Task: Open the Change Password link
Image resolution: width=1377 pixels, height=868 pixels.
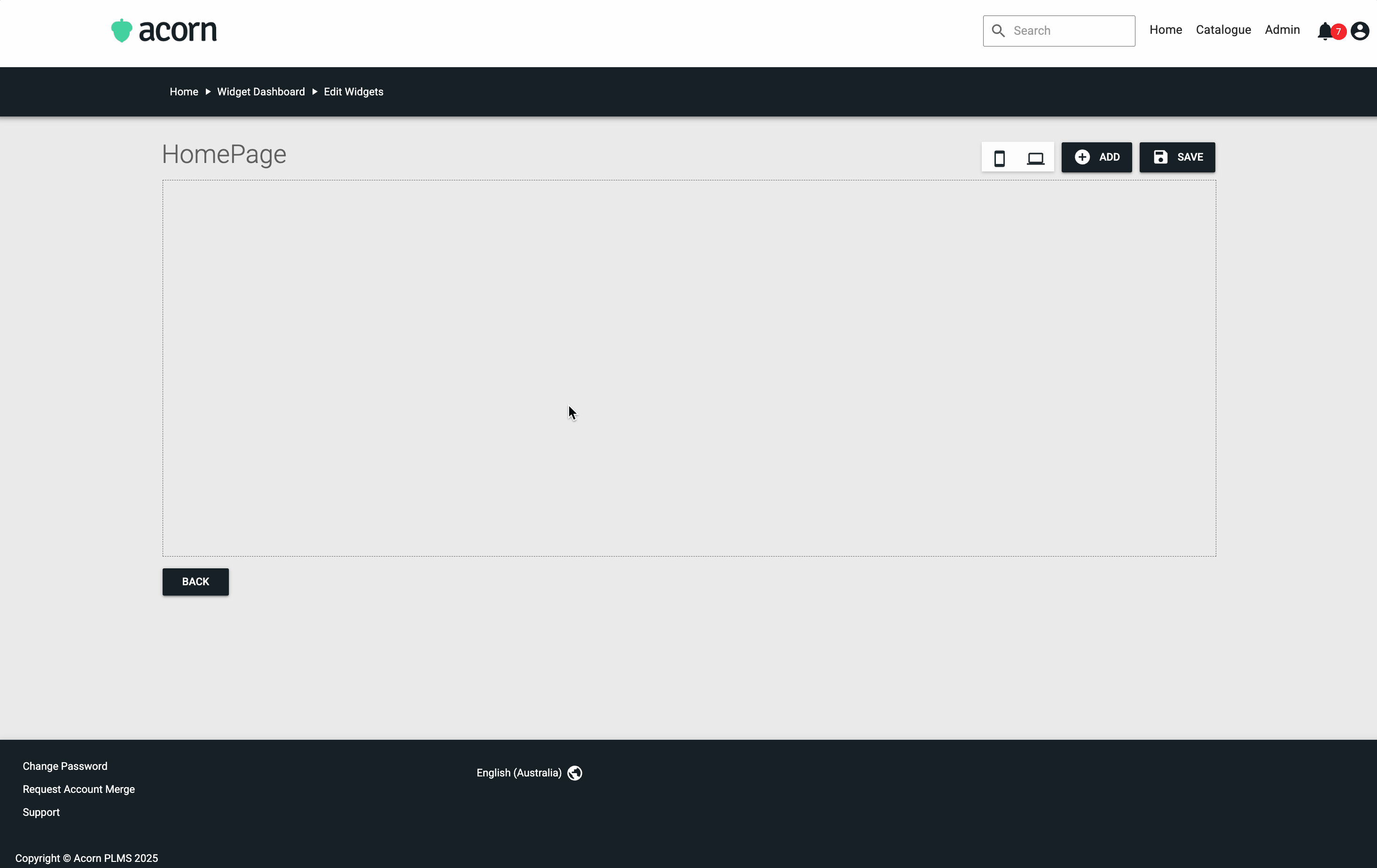Action: (x=64, y=766)
